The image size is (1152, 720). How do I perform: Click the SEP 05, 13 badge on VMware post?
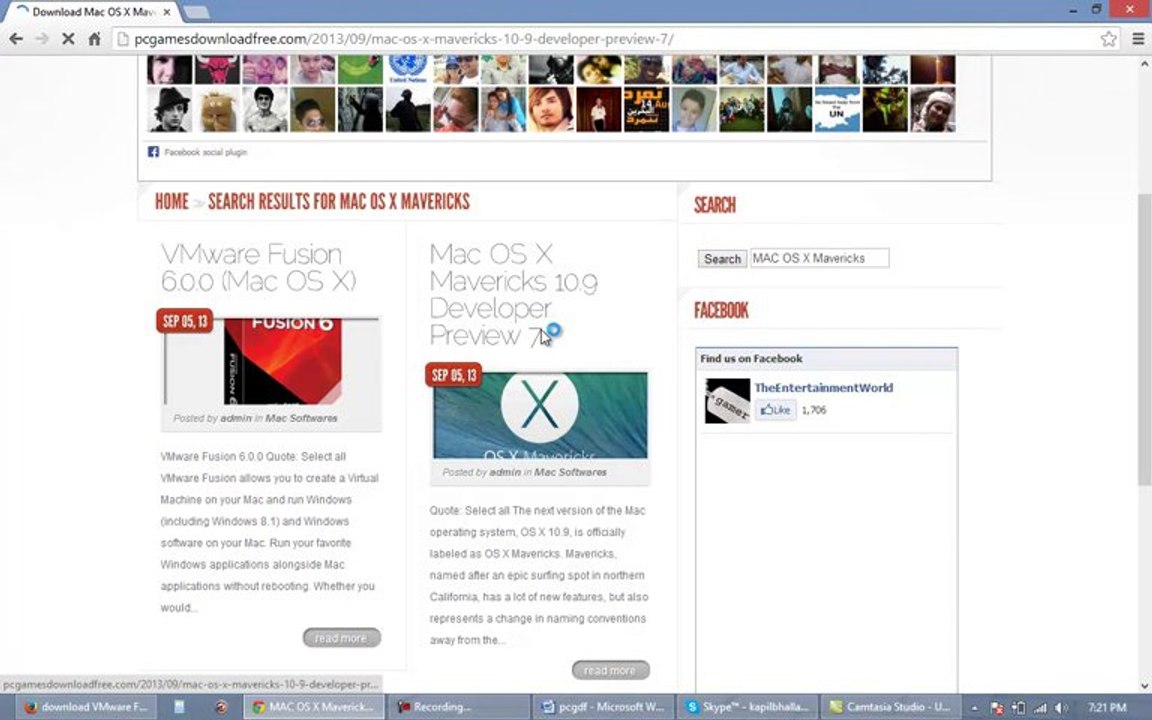point(185,321)
